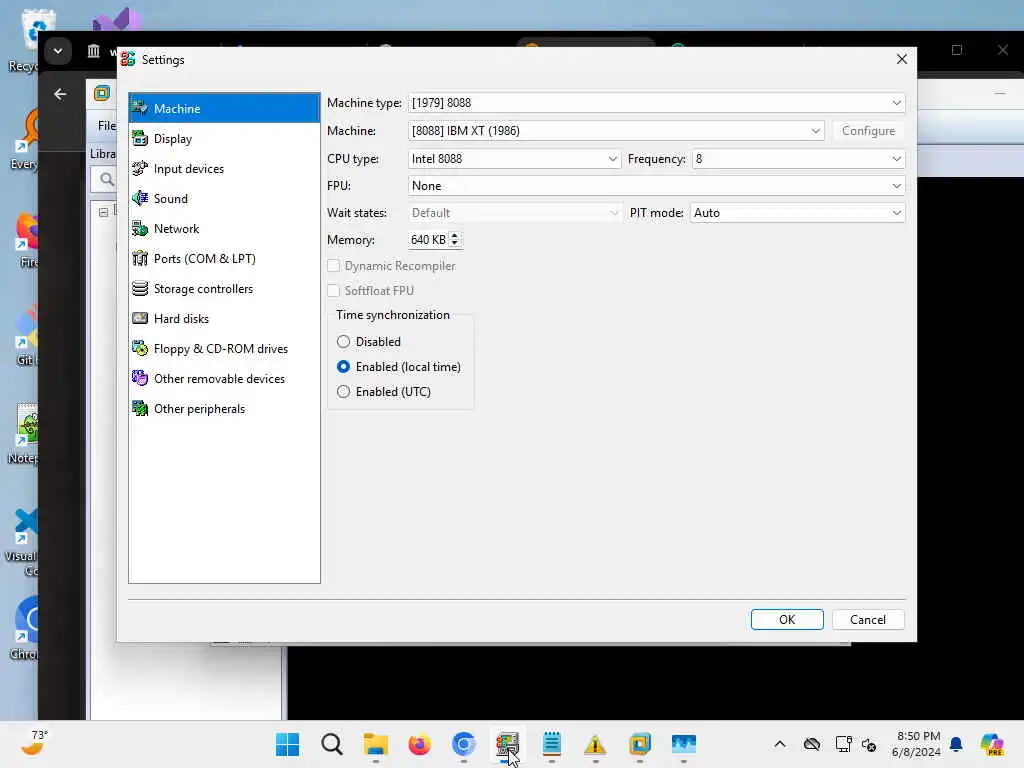
Task: Switch to the Sound settings page
Action: pyautogui.click(x=224, y=199)
